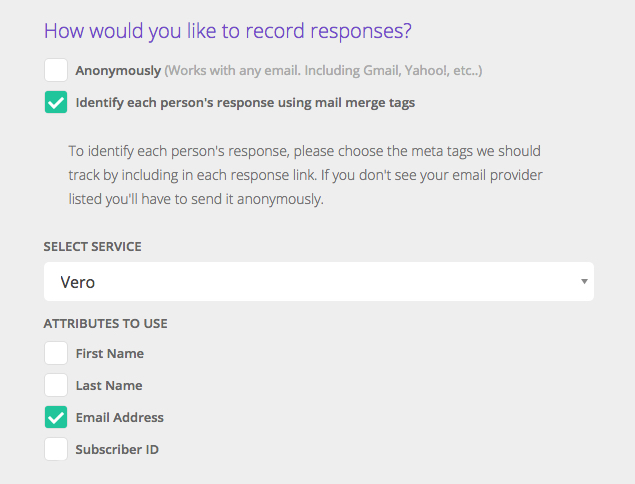Tick the Last Name attribute checkbox
Screen dimensions: 635x484
point(56,385)
